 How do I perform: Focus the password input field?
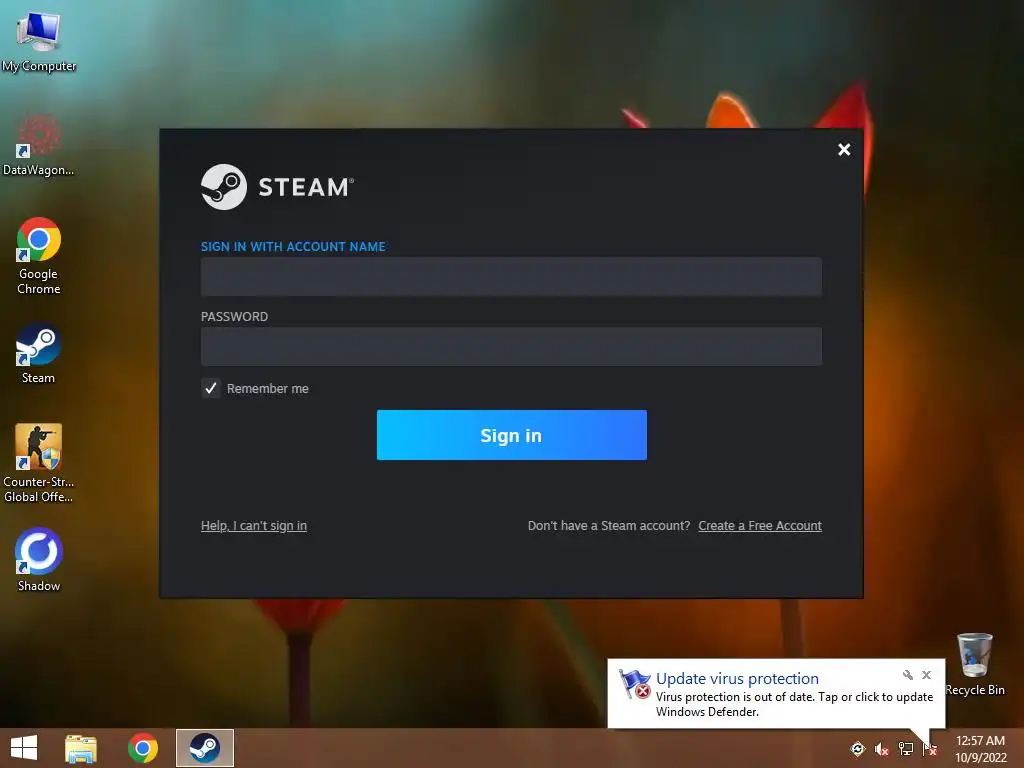[x=511, y=346]
